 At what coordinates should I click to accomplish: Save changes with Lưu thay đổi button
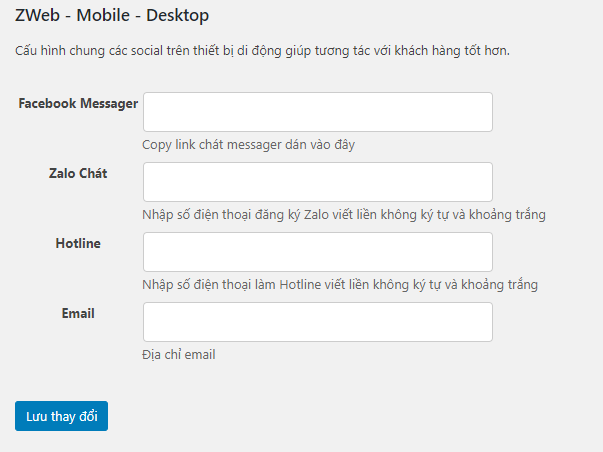tap(62, 416)
